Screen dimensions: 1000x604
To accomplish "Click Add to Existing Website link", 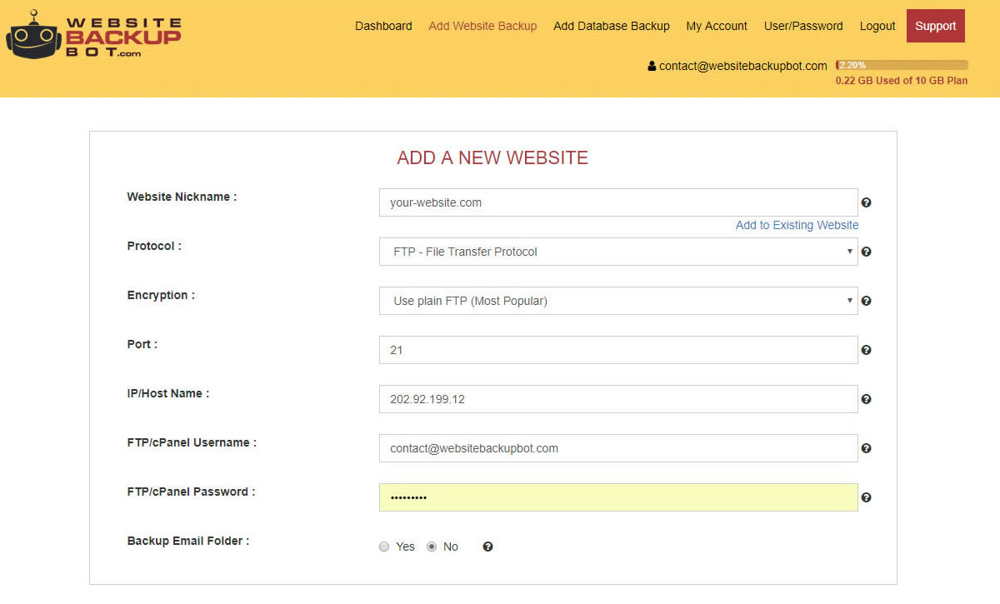I will [x=797, y=225].
